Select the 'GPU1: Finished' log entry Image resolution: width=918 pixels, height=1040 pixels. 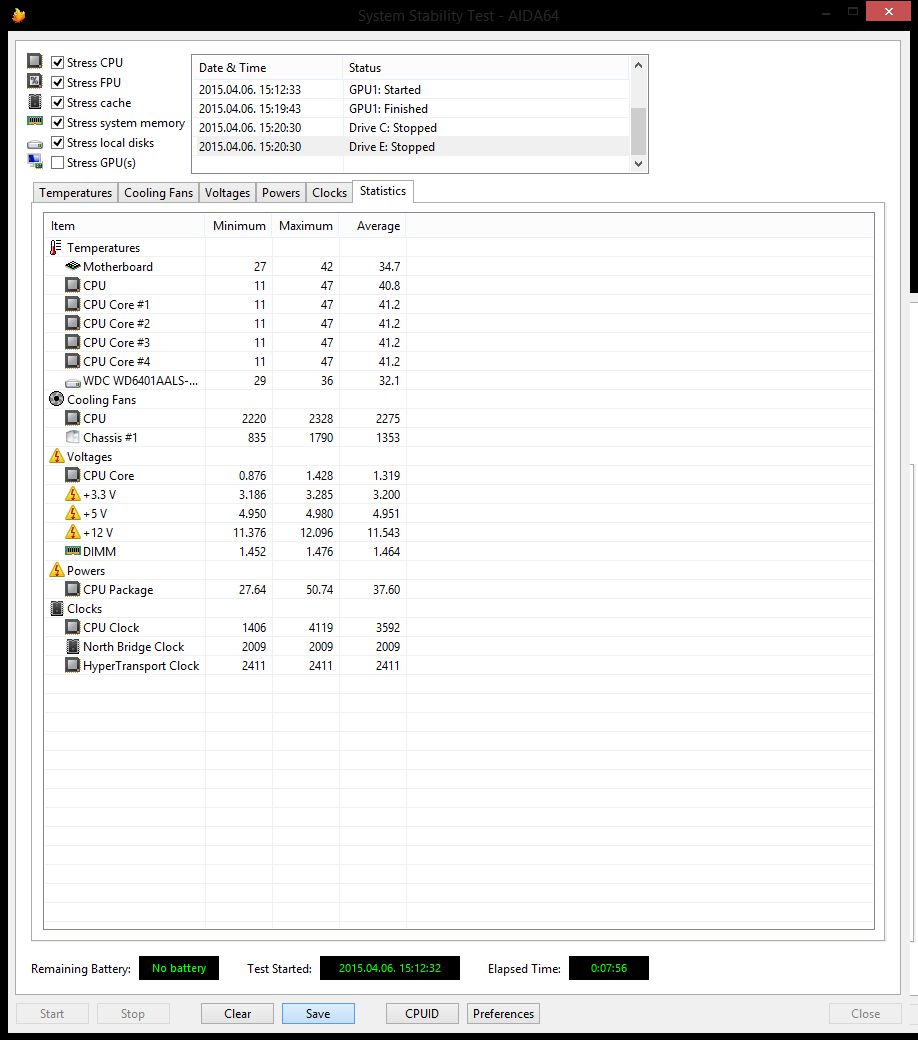[411, 109]
